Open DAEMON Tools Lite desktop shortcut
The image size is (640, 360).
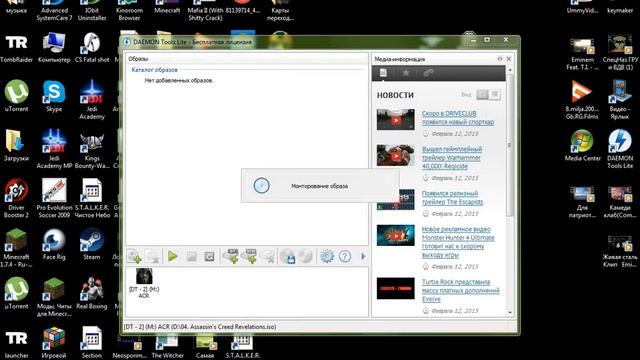[620, 149]
